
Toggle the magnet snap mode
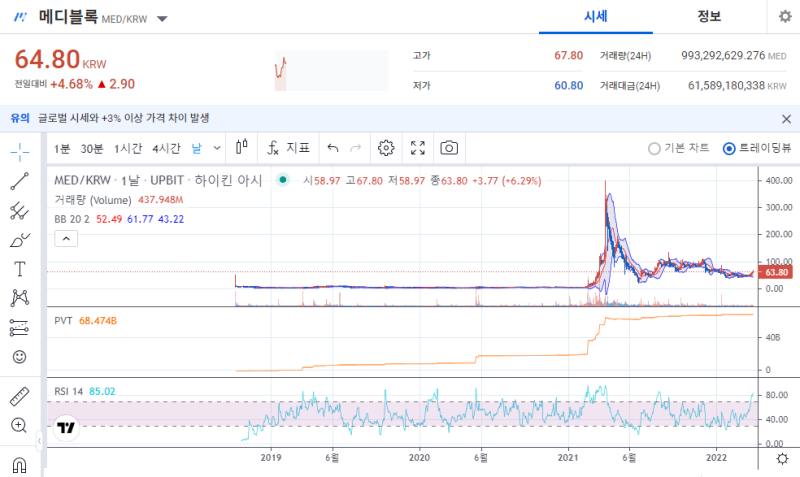point(19,465)
